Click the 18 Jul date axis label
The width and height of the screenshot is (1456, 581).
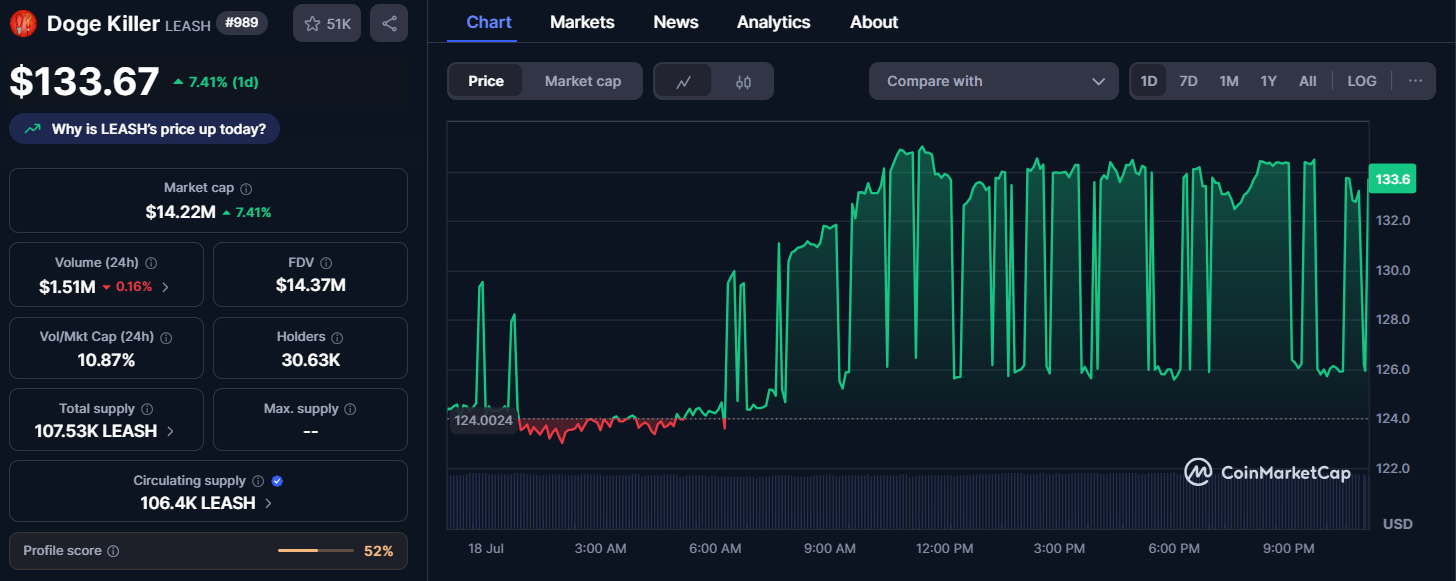486,549
